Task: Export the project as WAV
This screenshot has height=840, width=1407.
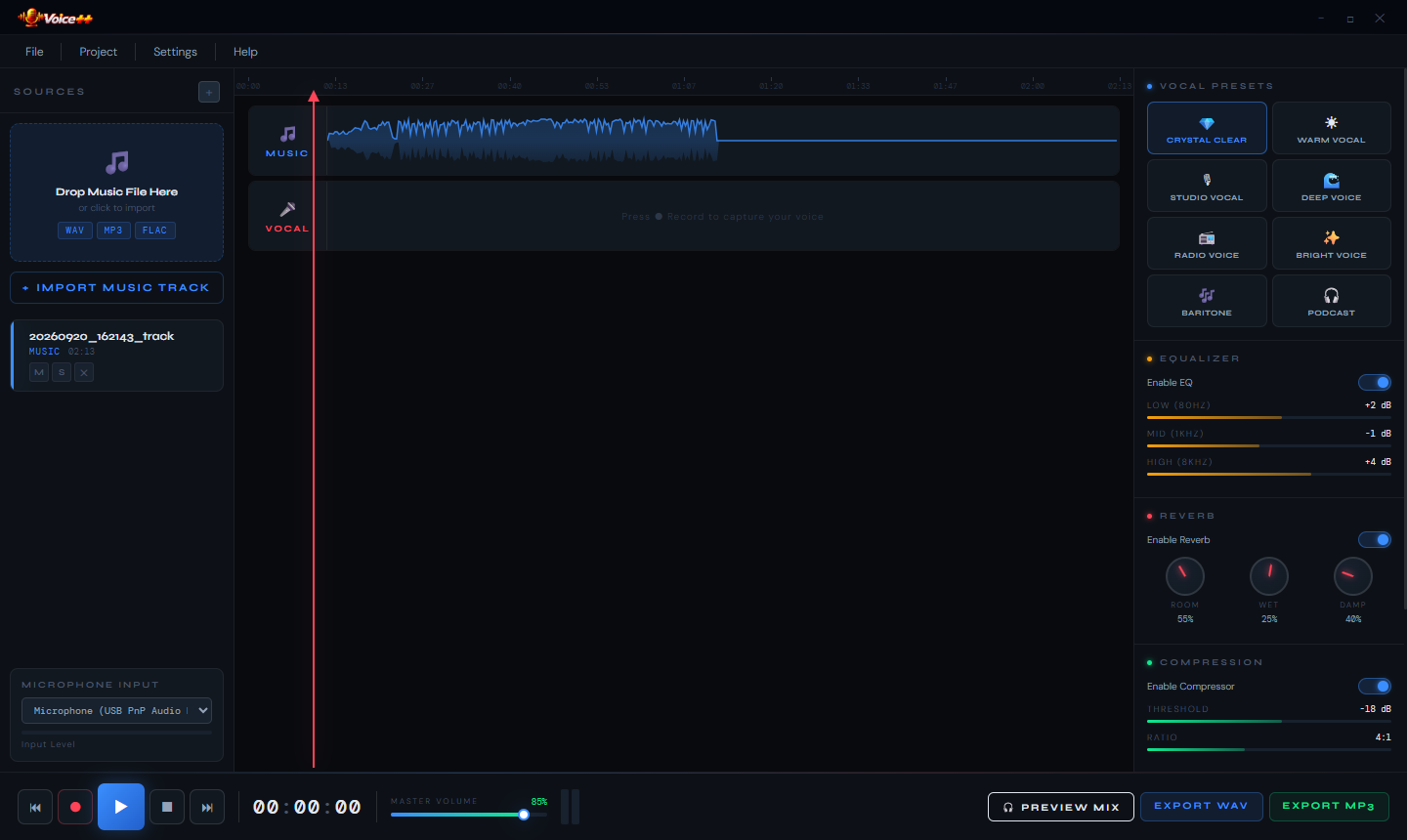Action: point(1201,806)
